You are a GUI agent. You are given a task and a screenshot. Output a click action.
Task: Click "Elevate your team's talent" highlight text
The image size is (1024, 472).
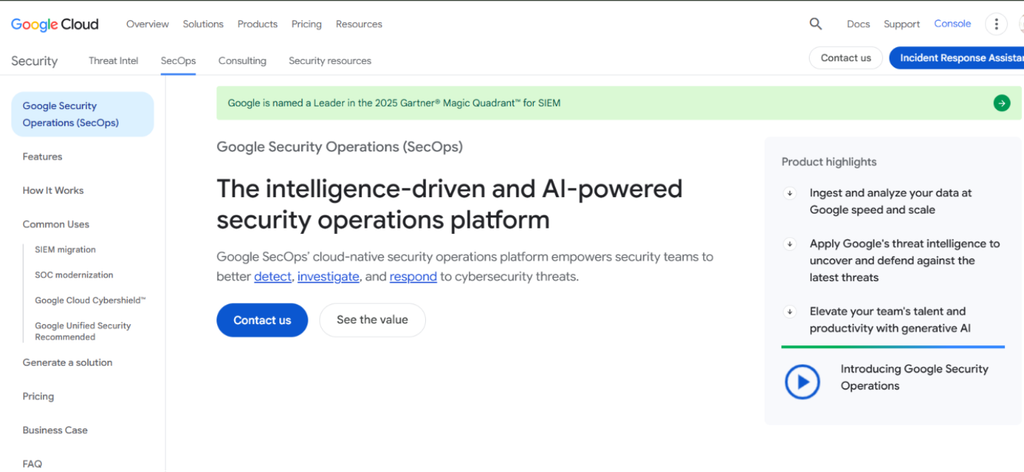[890, 320]
